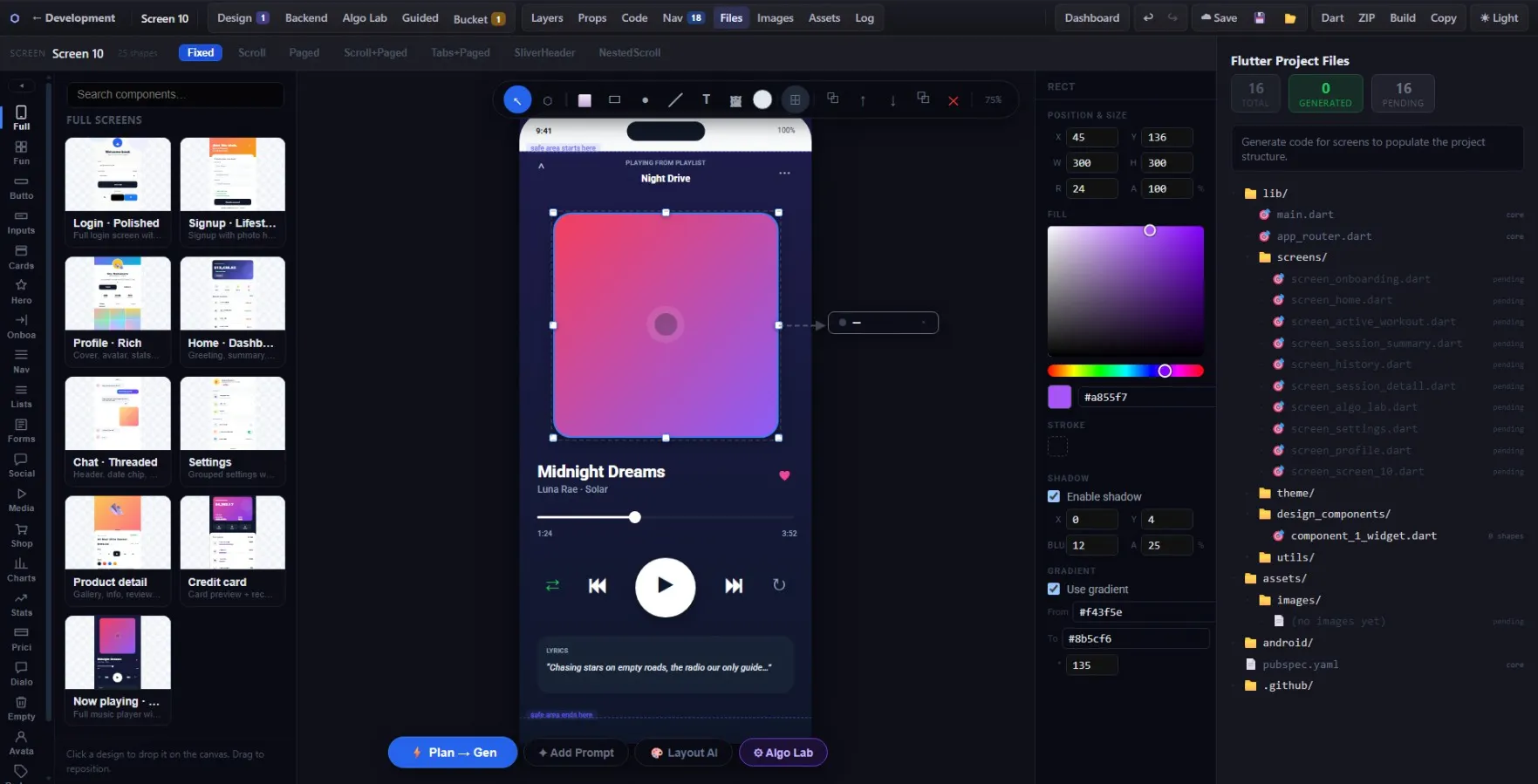
Task: Click the purple fill color swatch
Action: click(x=1059, y=397)
